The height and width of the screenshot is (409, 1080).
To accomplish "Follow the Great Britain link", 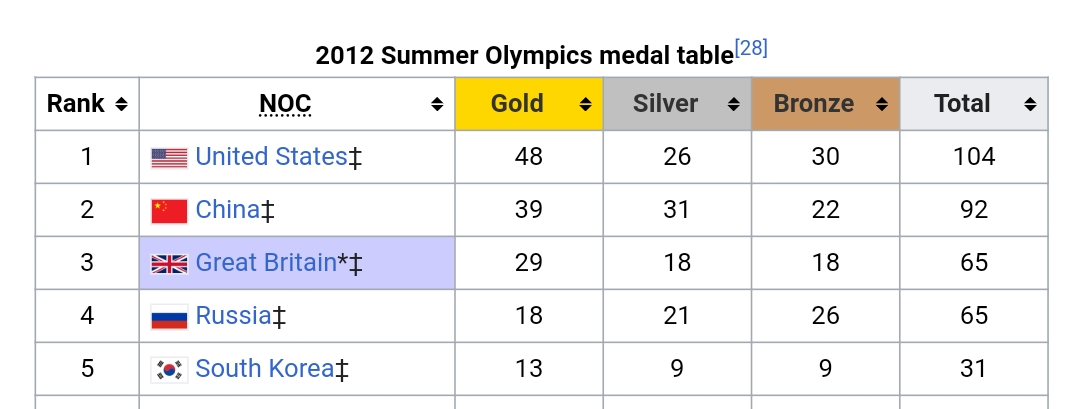I will (x=266, y=263).
